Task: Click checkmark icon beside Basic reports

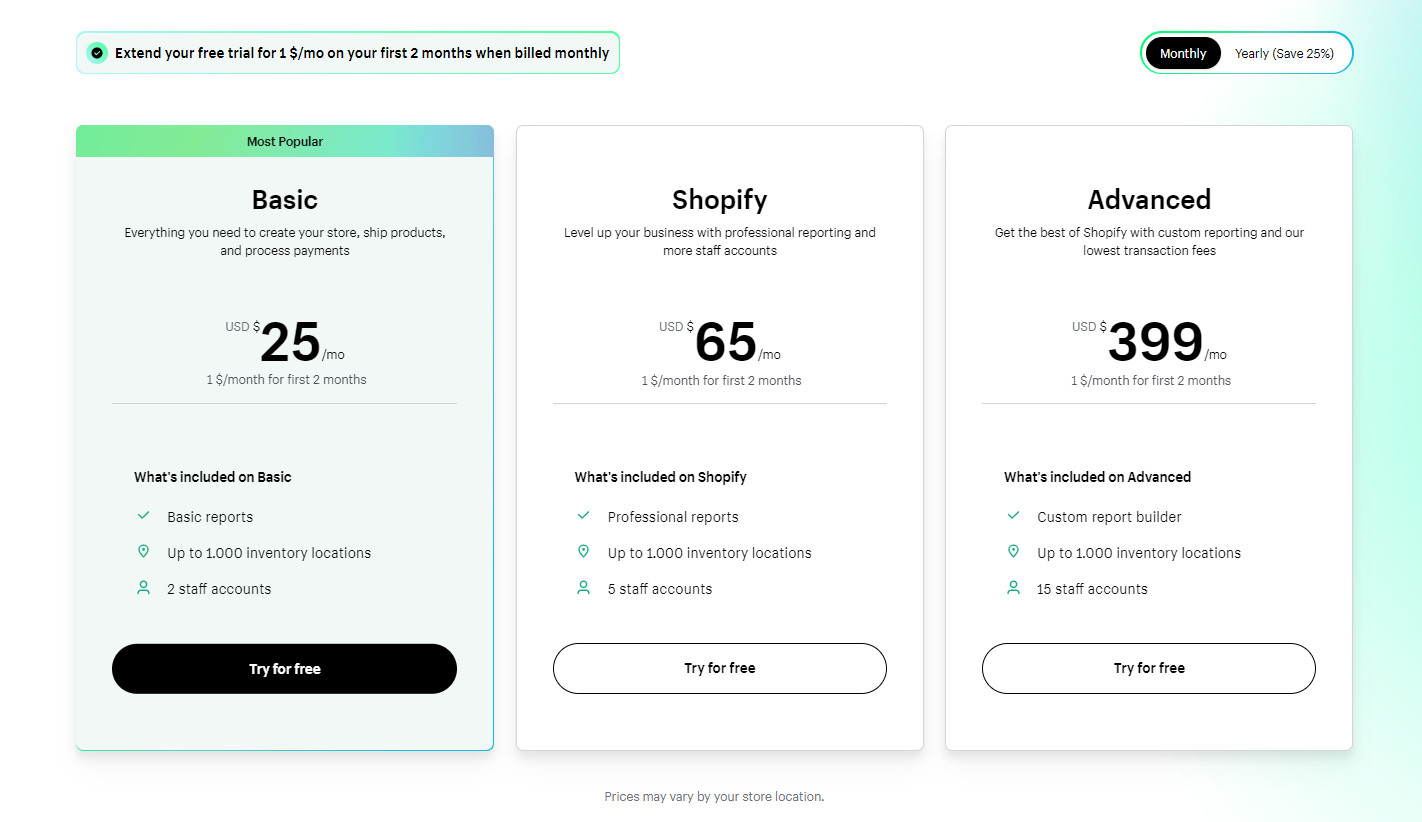Action: 143,516
